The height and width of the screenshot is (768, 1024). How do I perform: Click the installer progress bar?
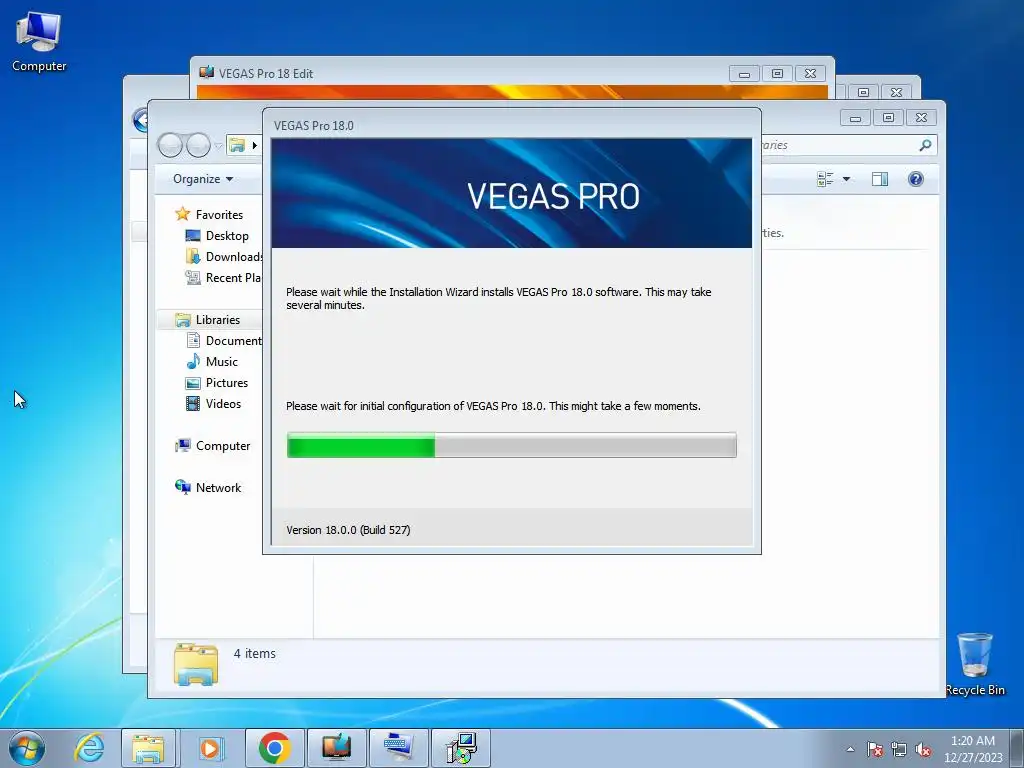click(512, 445)
